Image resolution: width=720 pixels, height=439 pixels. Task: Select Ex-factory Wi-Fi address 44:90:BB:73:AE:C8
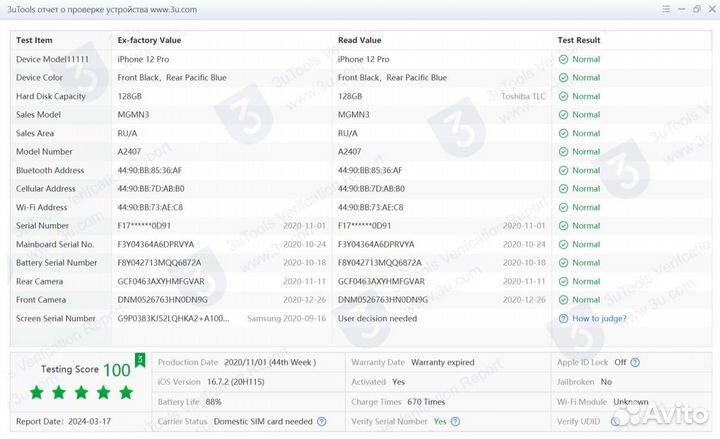[x=150, y=208]
